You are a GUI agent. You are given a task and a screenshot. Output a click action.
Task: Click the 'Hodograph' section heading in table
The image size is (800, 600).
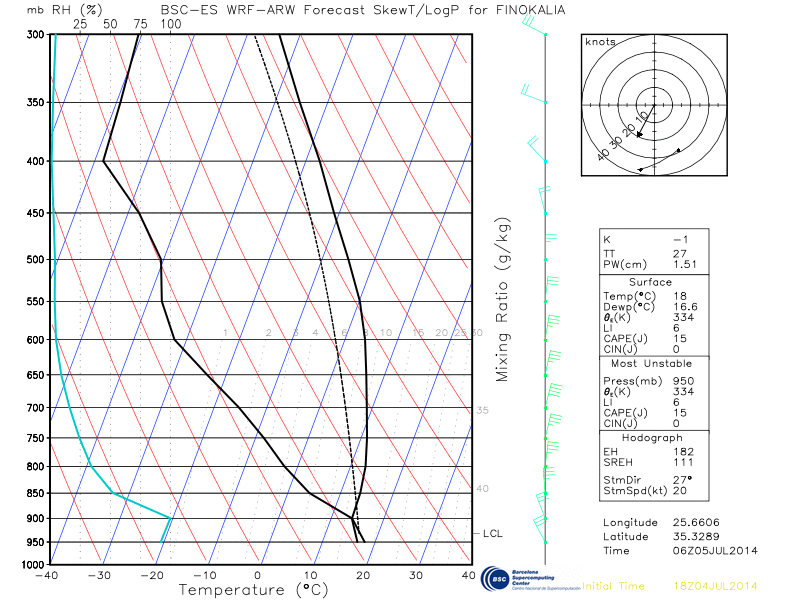tap(652, 438)
